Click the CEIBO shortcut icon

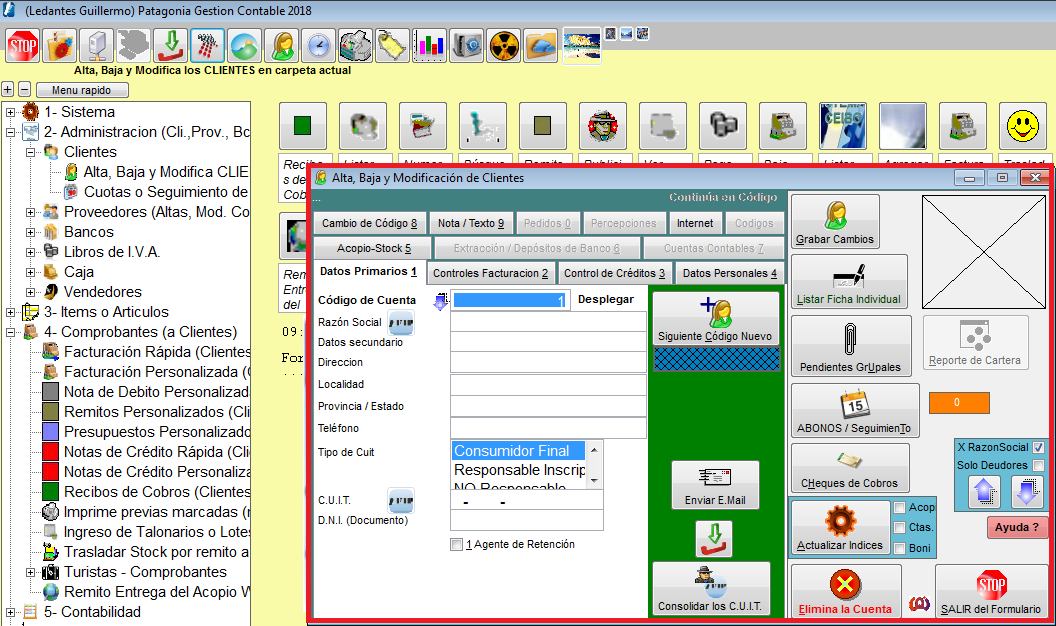click(x=843, y=126)
